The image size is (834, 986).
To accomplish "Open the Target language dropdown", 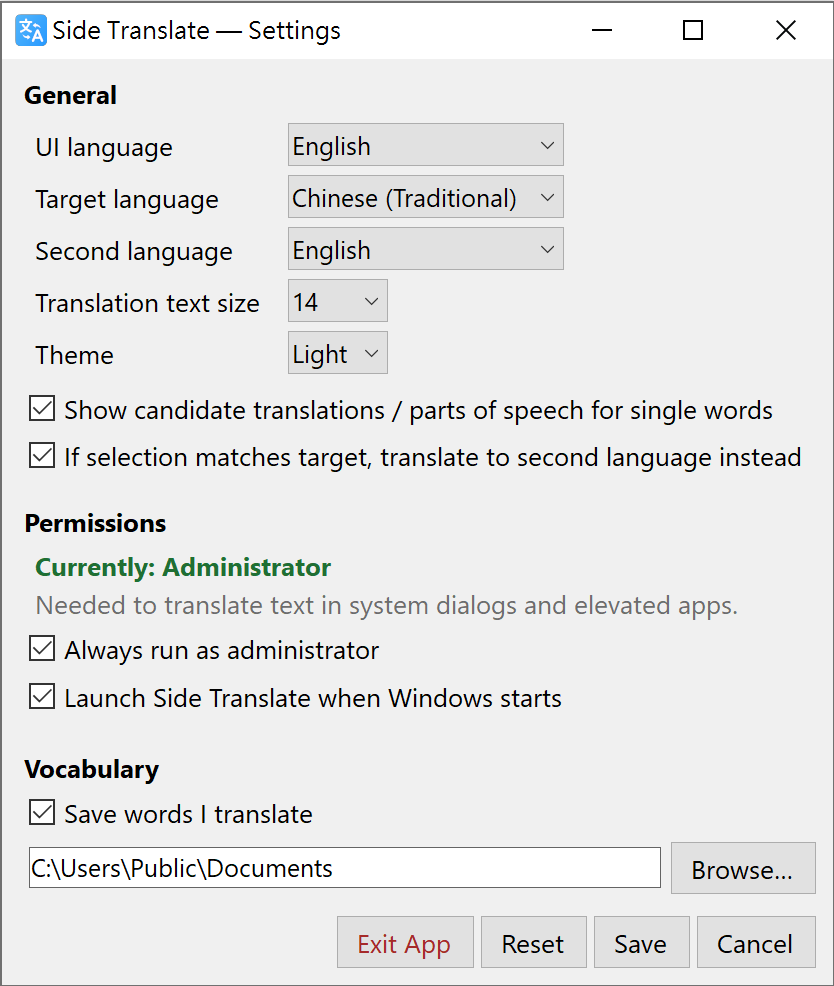I will point(426,197).
